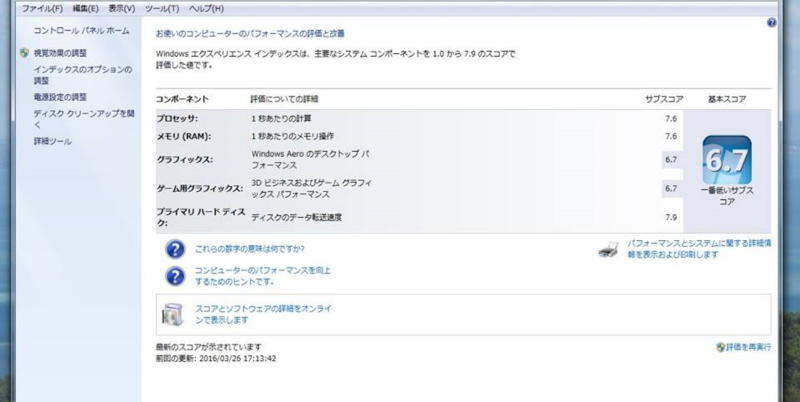Click the printer icon
Image resolution: width=800 pixels, height=402 pixels.
tap(608, 249)
